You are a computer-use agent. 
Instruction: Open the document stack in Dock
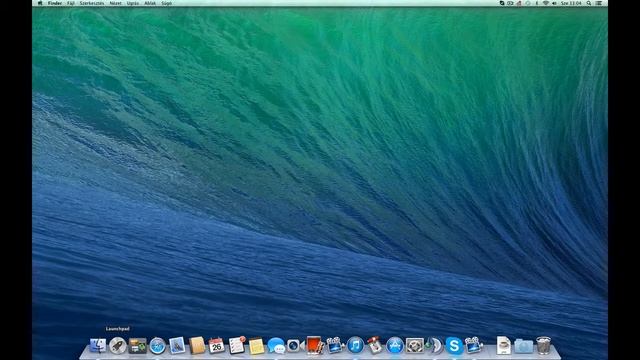(x=504, y=346)
